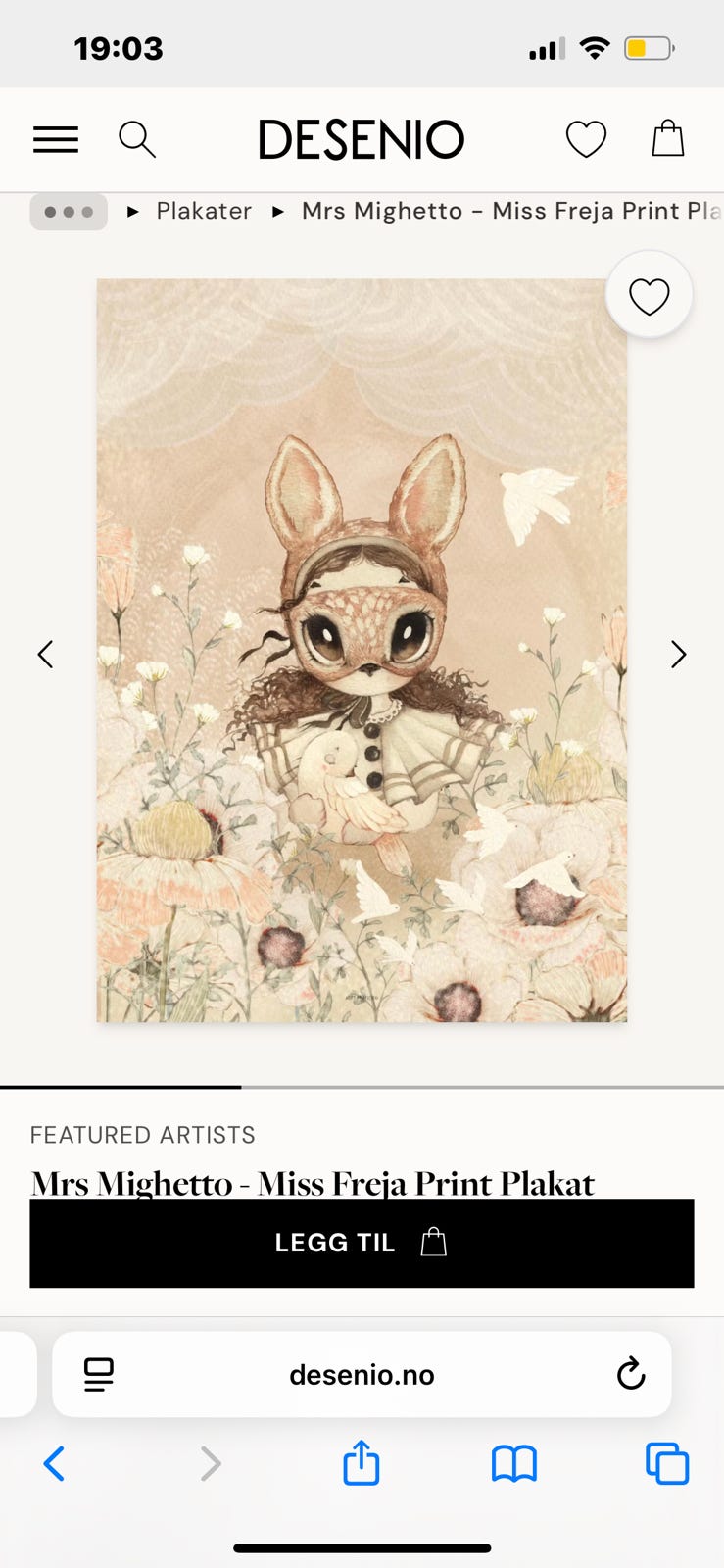Add poster with LEGG TIL button
Screen dimensions: 724x1568
click(x=362, y=1243)
